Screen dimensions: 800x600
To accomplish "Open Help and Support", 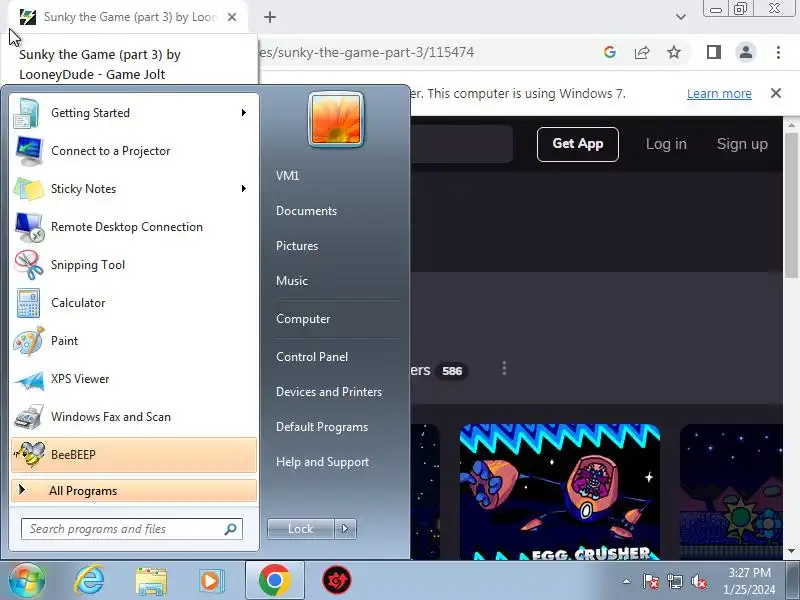I will 322,462.
